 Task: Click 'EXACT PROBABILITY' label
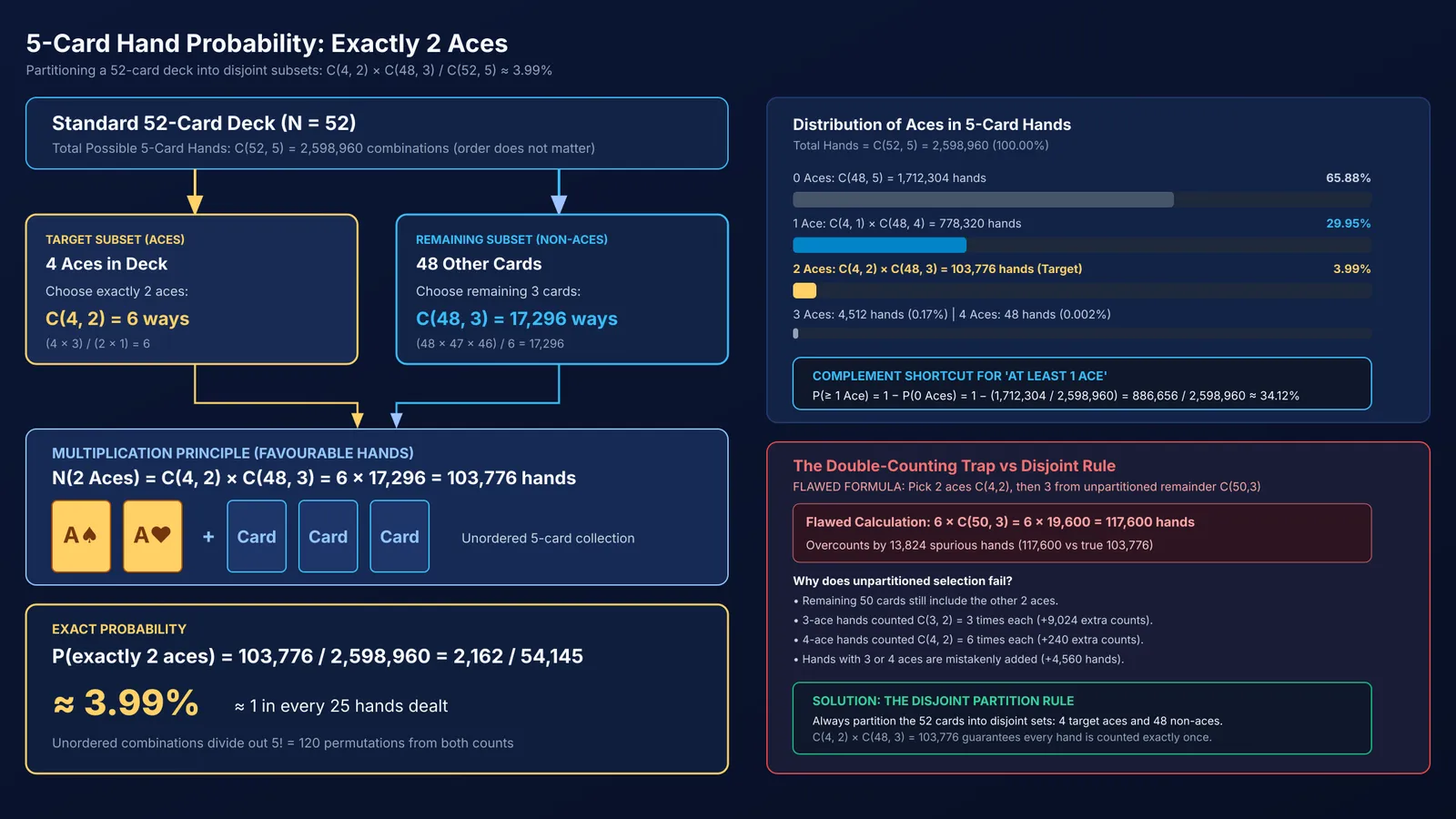point(119,629)
